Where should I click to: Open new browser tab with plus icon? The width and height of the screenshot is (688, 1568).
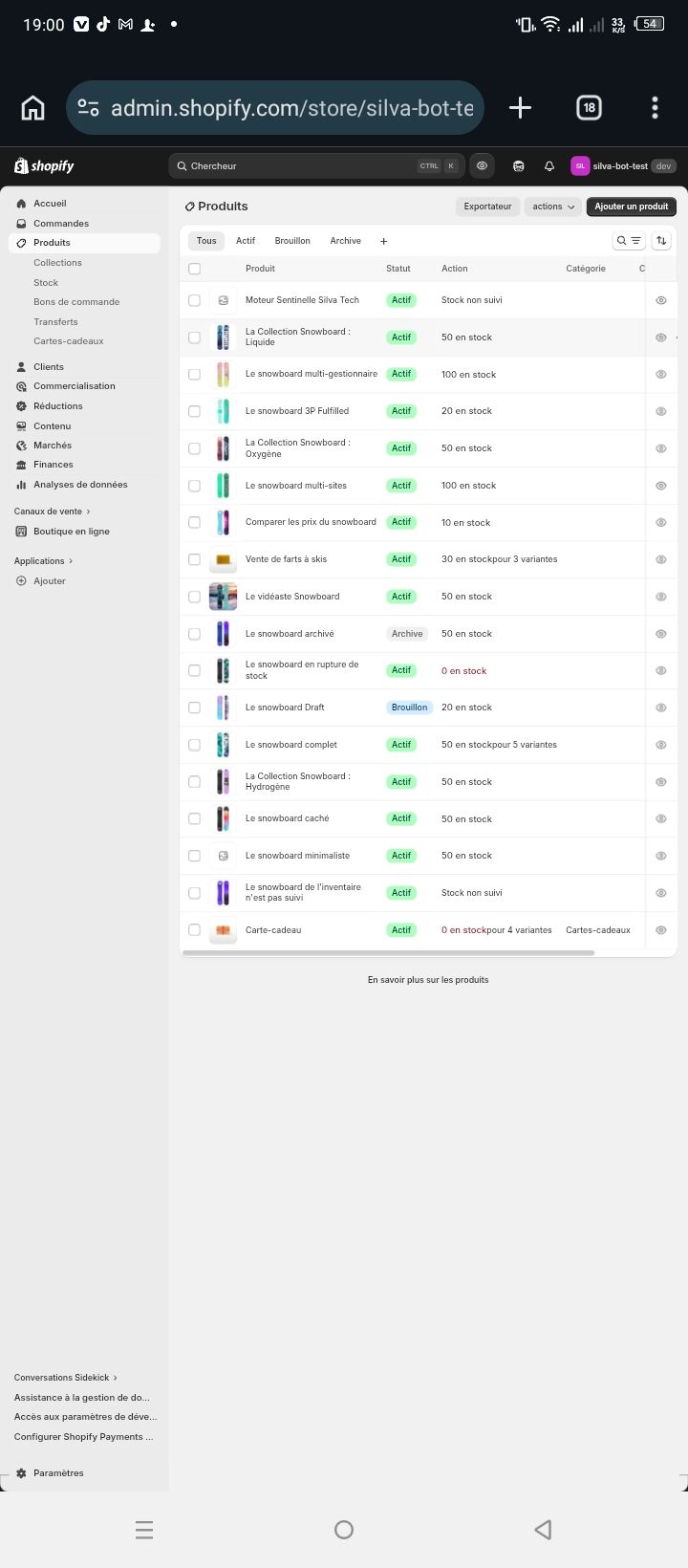pyautogui.click(x=520, y=108)
